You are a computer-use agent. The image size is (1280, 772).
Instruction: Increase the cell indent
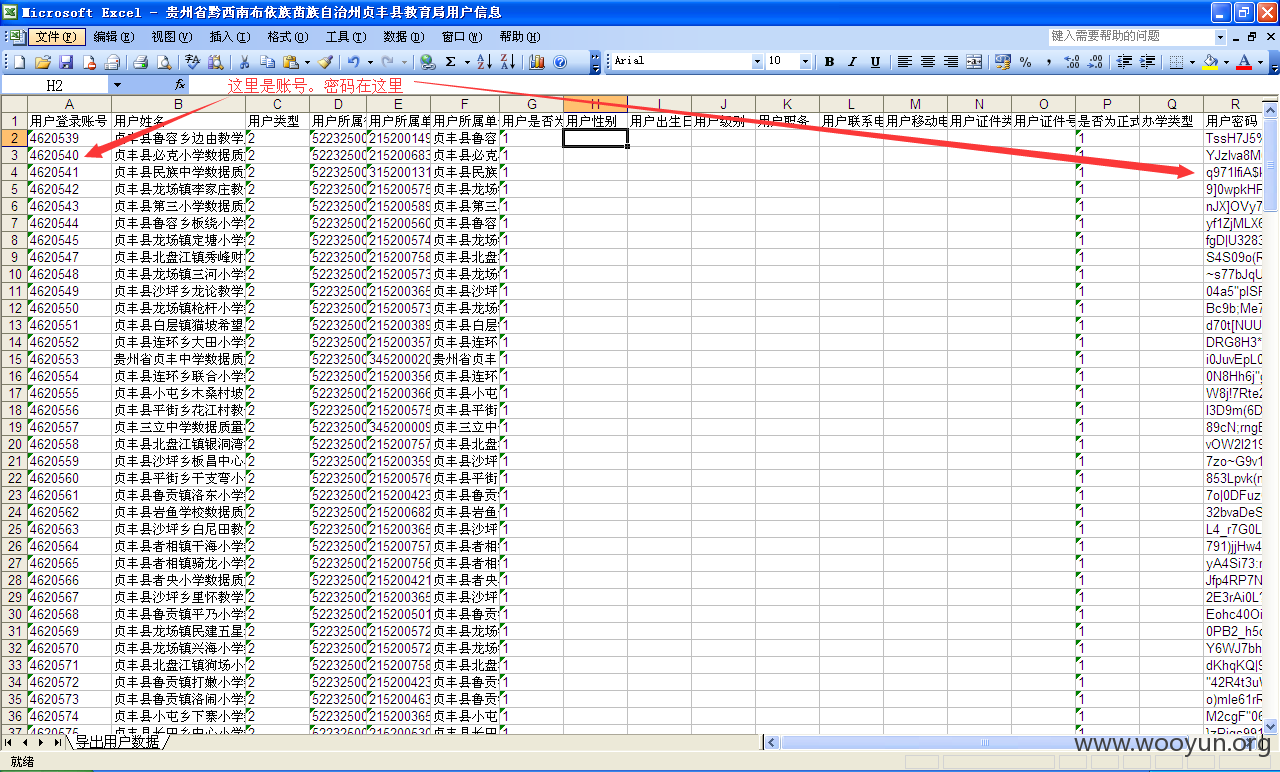(1147, 62)
